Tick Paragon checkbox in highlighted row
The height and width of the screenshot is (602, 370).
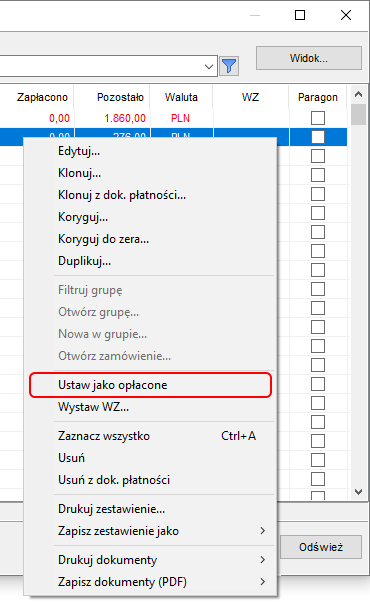pyautogui.click(x=318, y=137)
